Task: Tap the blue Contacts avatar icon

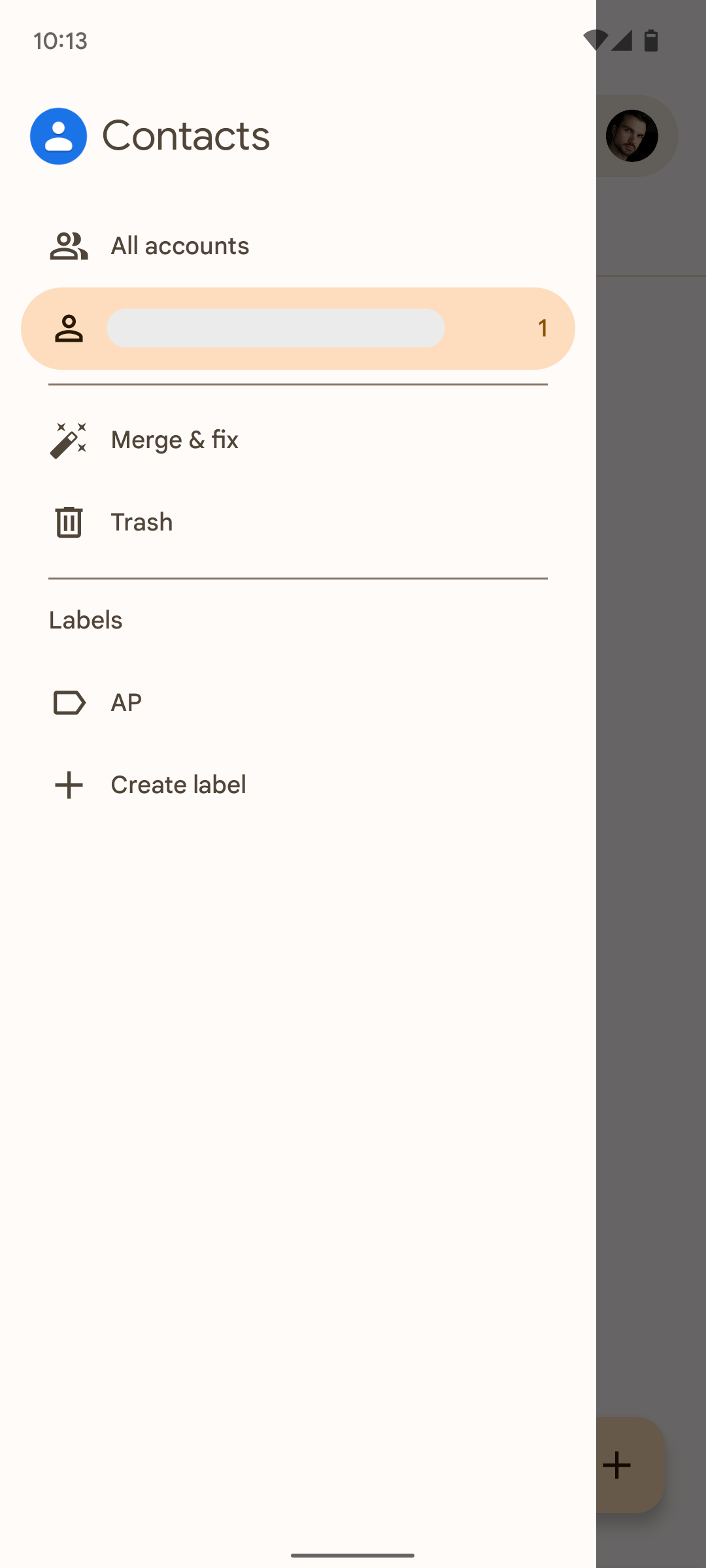Action: [x=58, y=135]
